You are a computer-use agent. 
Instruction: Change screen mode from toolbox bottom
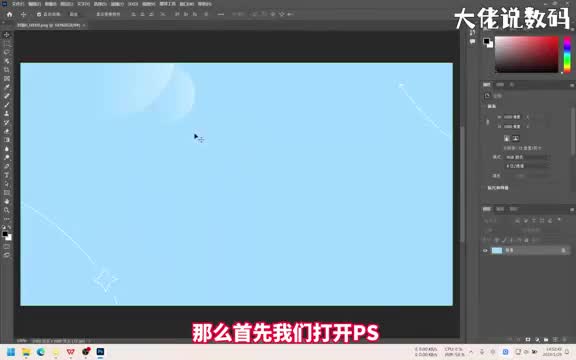(7, 255)
